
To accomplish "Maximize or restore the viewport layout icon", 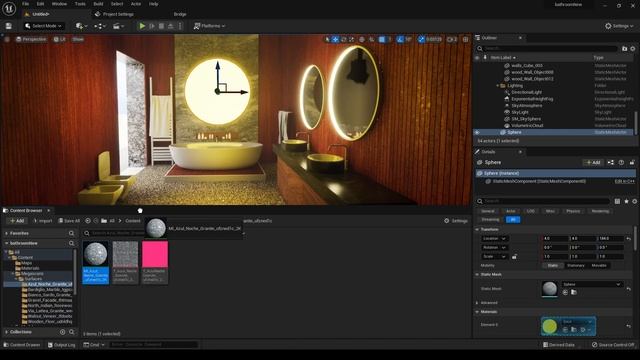I will tap(465, 39).
